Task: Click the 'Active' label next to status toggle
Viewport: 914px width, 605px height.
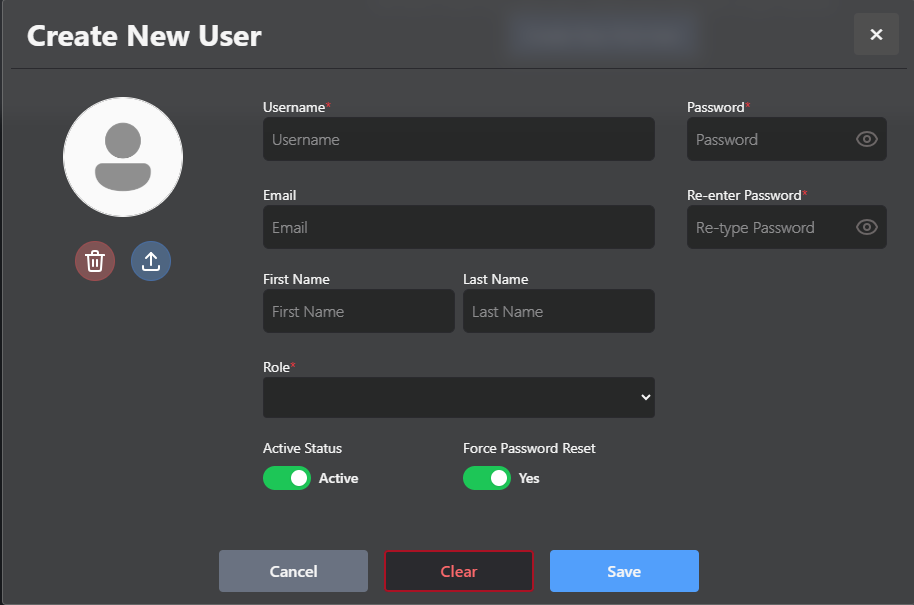Action: (339, 478)
